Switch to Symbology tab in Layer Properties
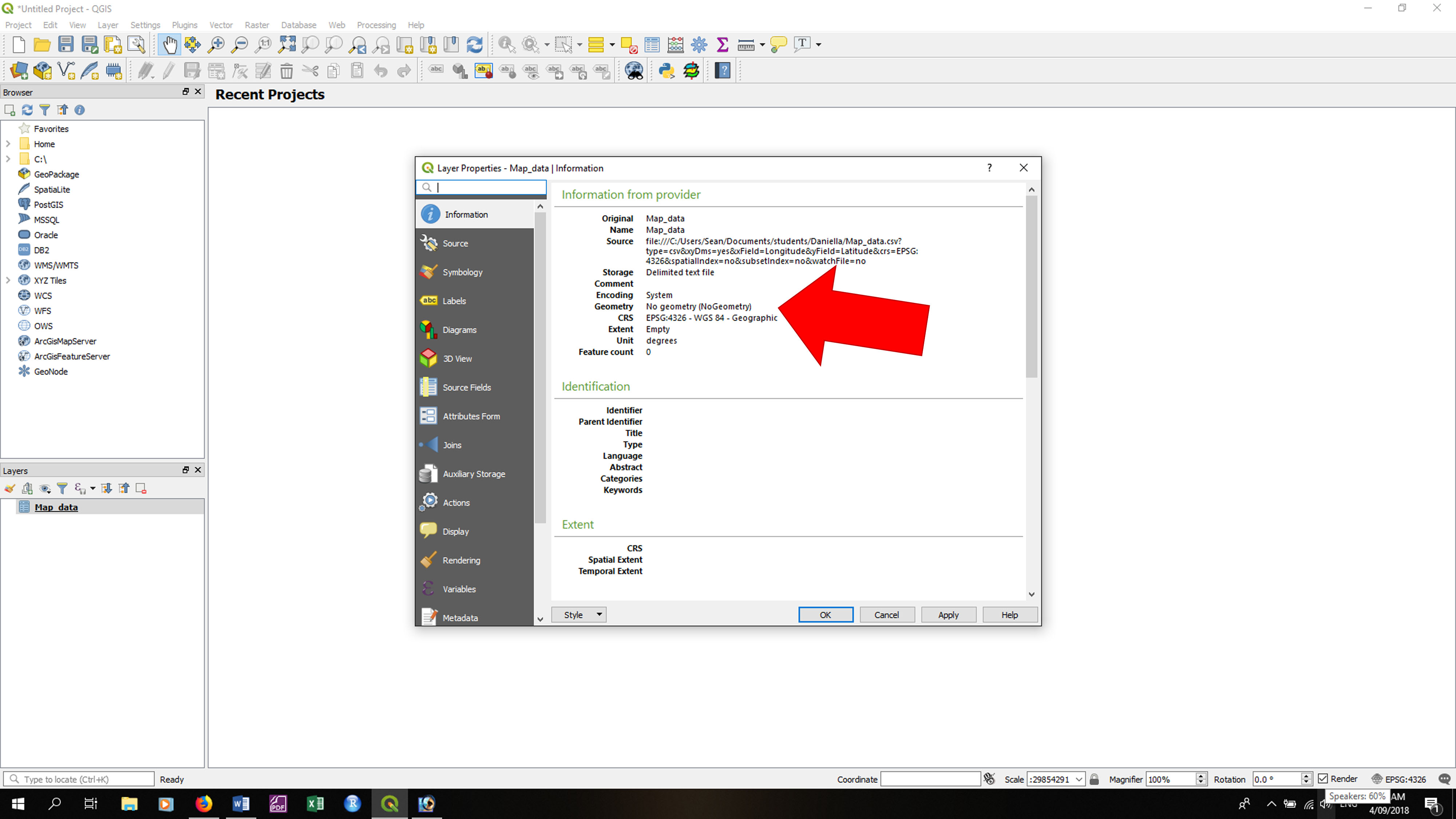 [475, 272]
